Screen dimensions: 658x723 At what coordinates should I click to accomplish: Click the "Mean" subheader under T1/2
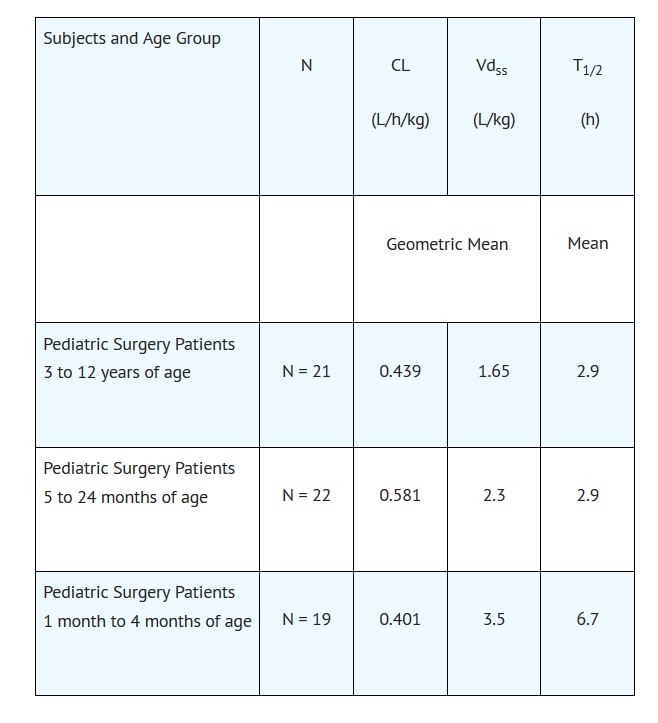(587, 243)
